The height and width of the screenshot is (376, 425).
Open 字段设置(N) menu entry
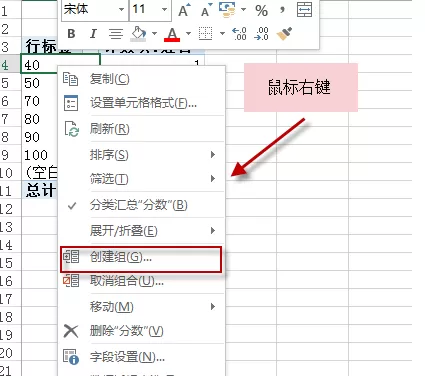click(141, 357)
